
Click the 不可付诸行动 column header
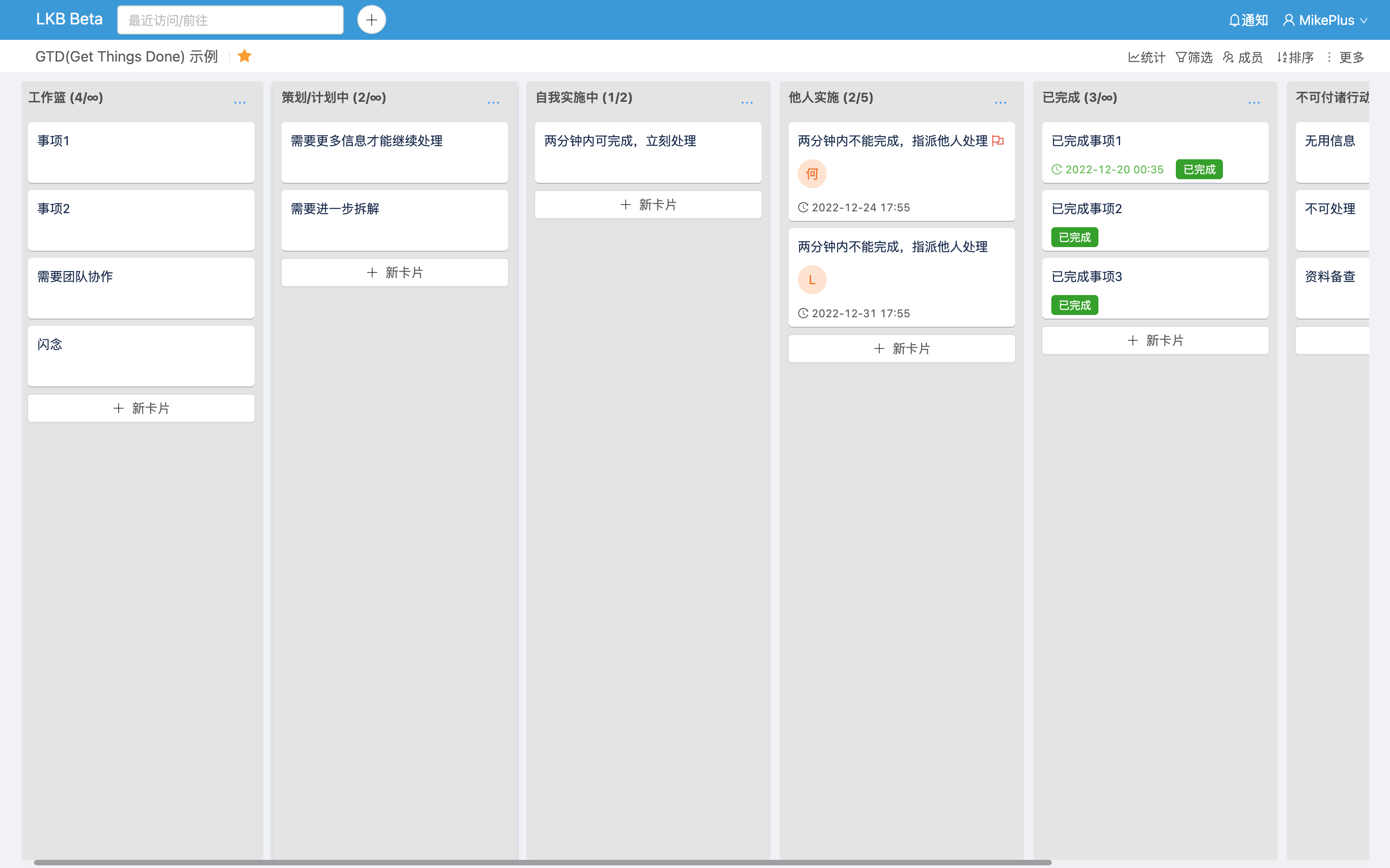tap(1332, 98)
